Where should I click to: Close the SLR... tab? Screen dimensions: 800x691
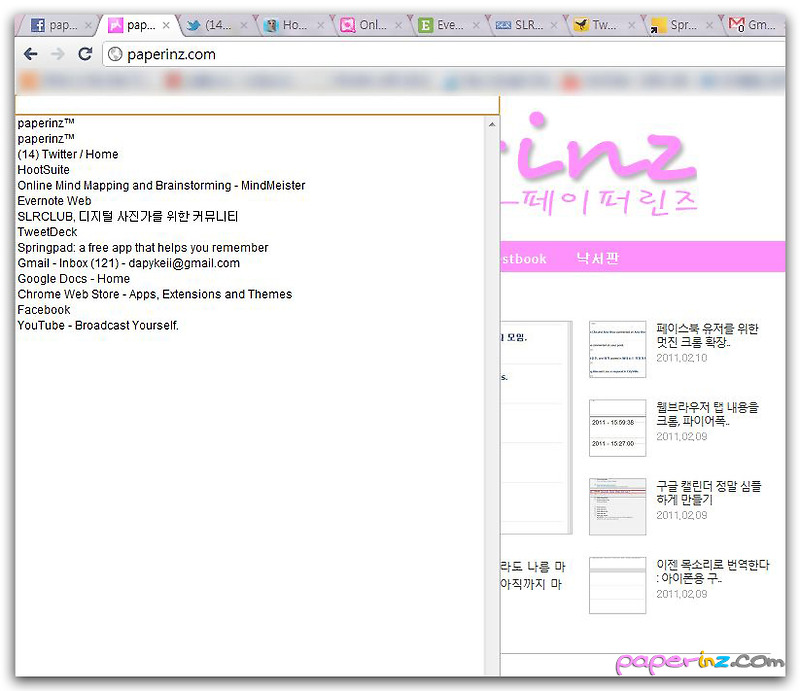(x=554, y=25)
